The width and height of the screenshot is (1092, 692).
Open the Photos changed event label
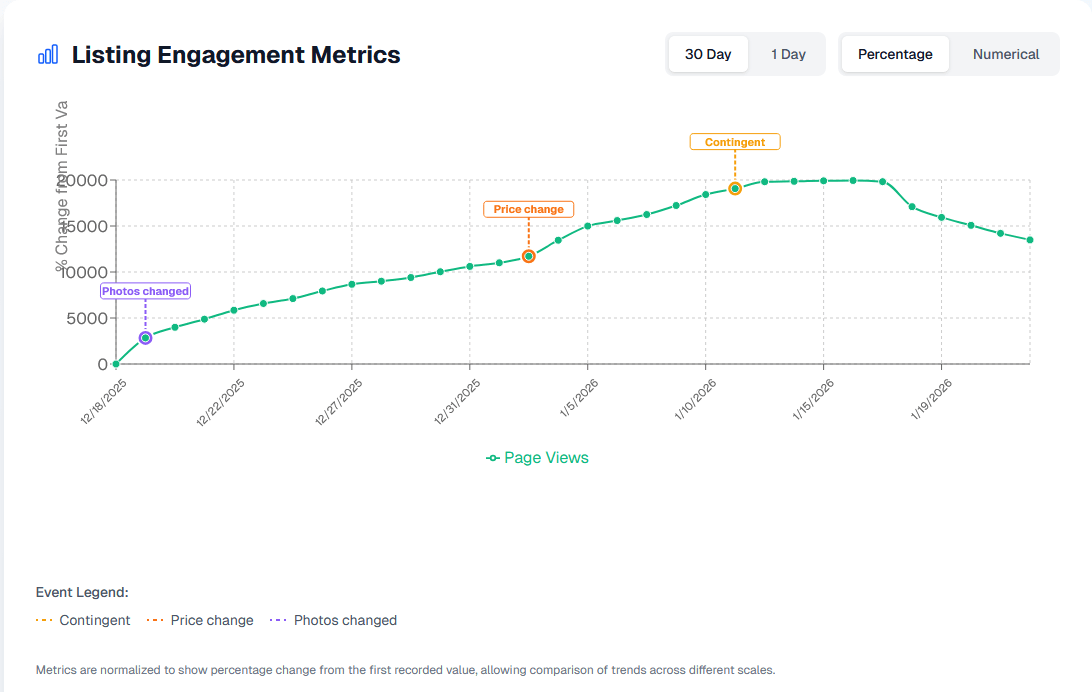point(145,291)
